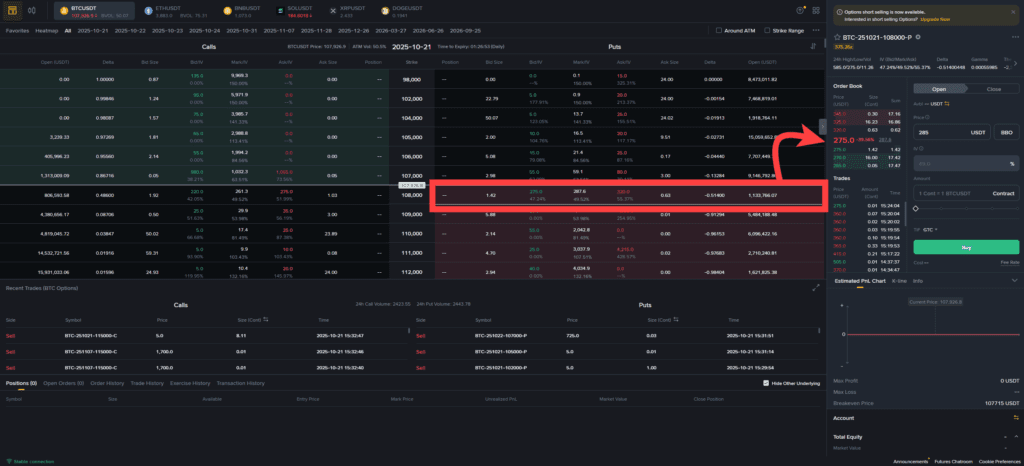This screenshot has width=1024, height=466.
Task: Click the favorite star beside BTC-251021-108000-P
Action: coord(836,37)
